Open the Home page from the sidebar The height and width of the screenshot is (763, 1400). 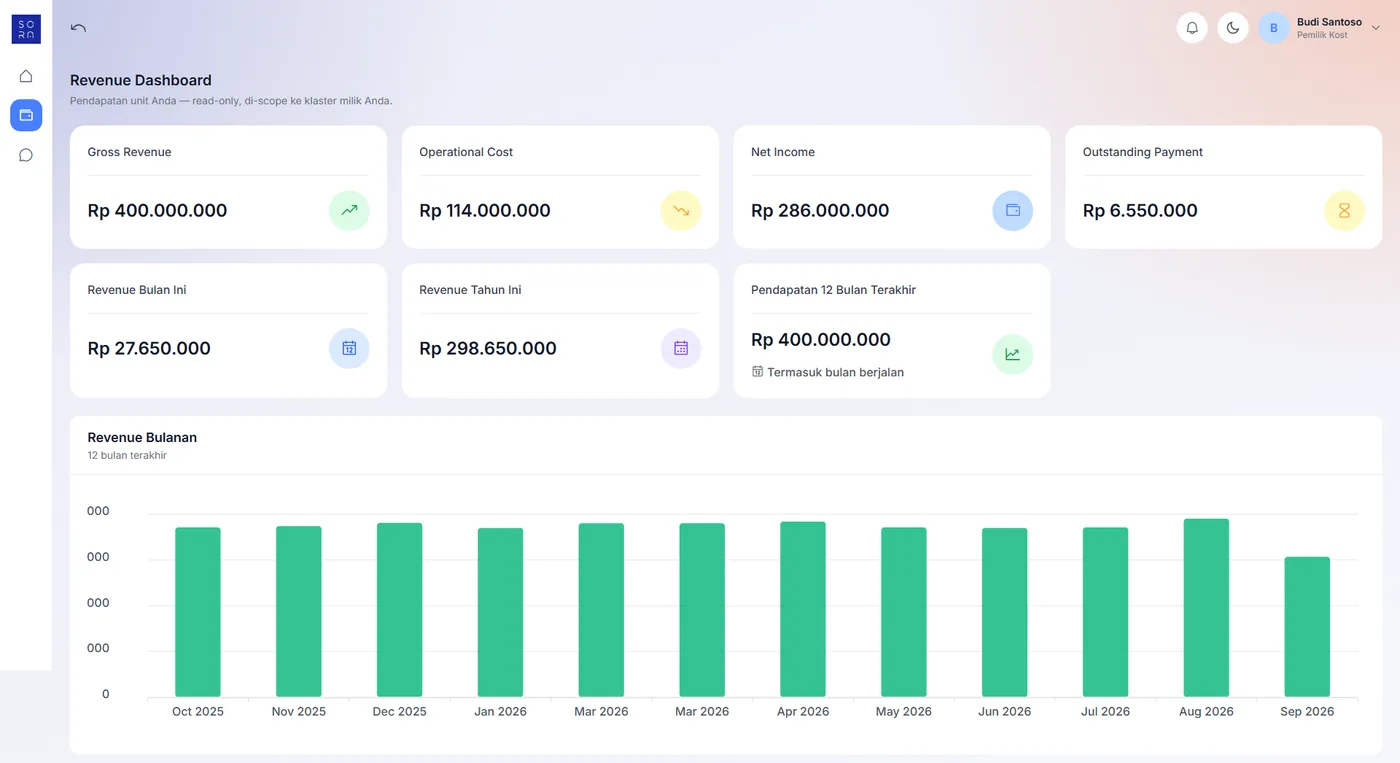(26, 76)
